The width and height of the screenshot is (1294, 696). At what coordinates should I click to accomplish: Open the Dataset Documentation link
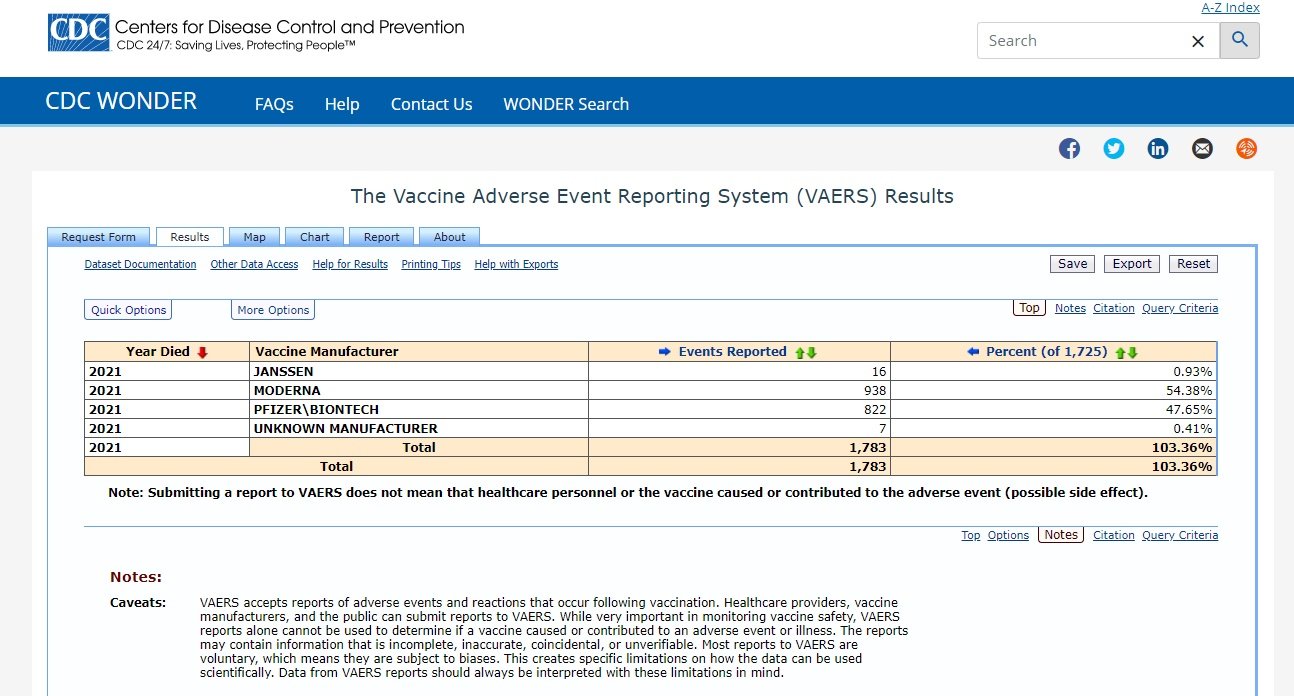click(x=140, y=265)
